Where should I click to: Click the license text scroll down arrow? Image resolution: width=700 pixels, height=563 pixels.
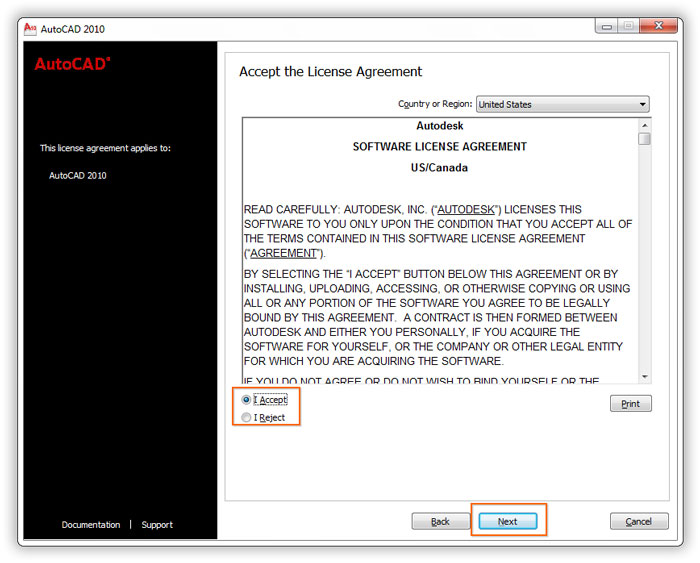click(x=644, y=377)
